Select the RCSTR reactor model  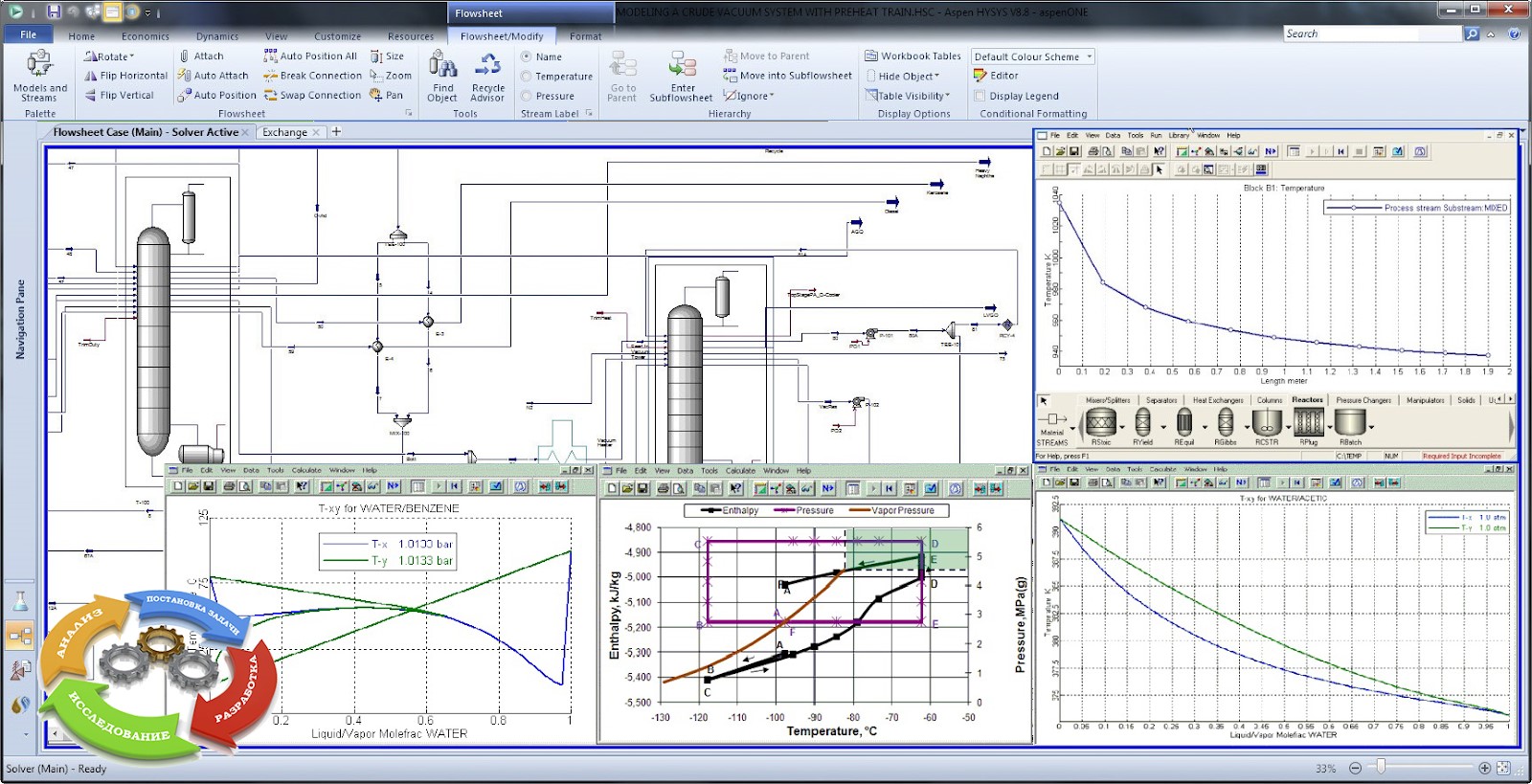(x=1267, y=422)
